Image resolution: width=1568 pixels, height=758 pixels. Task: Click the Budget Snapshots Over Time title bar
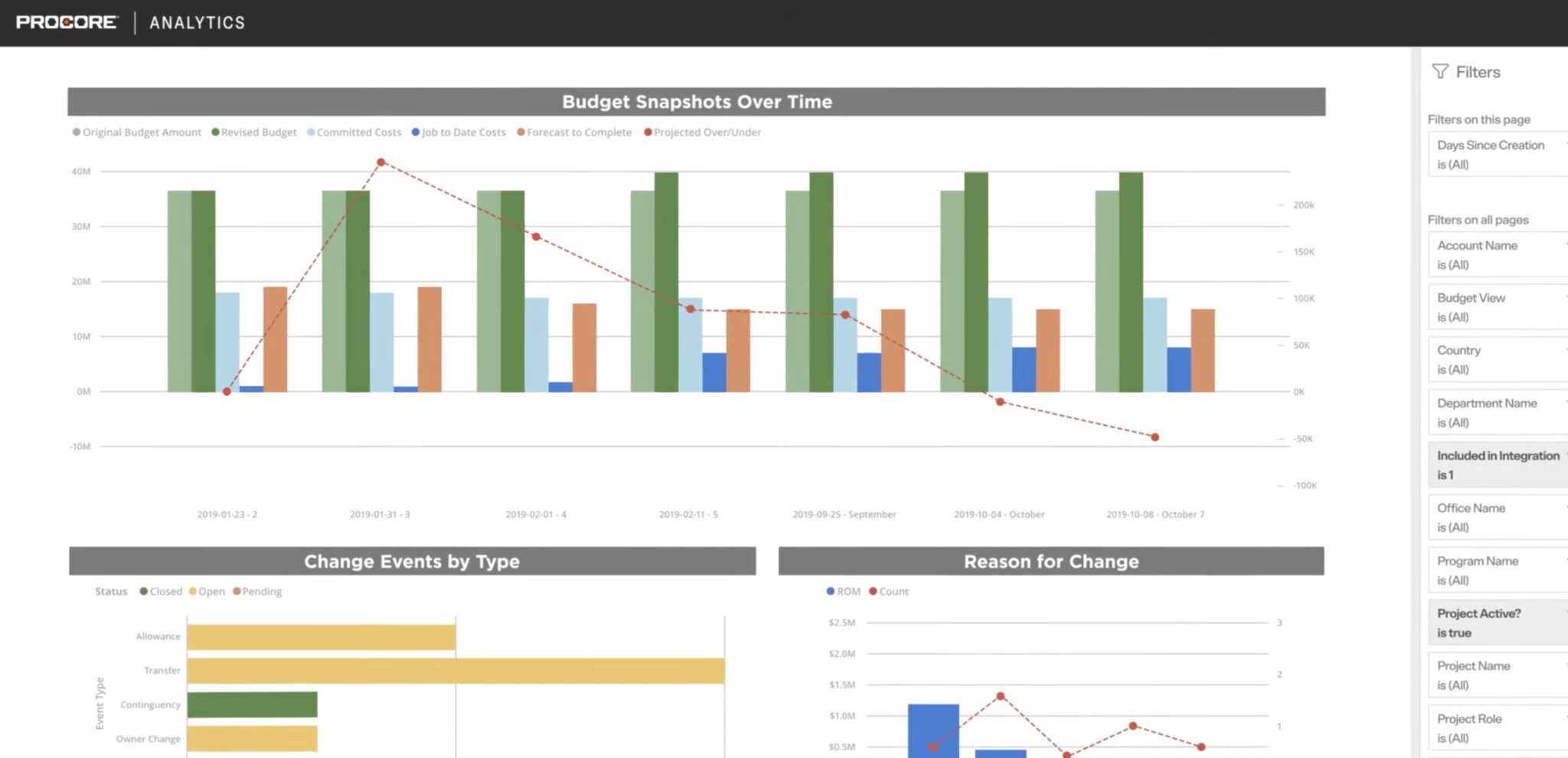pos(697,101)
